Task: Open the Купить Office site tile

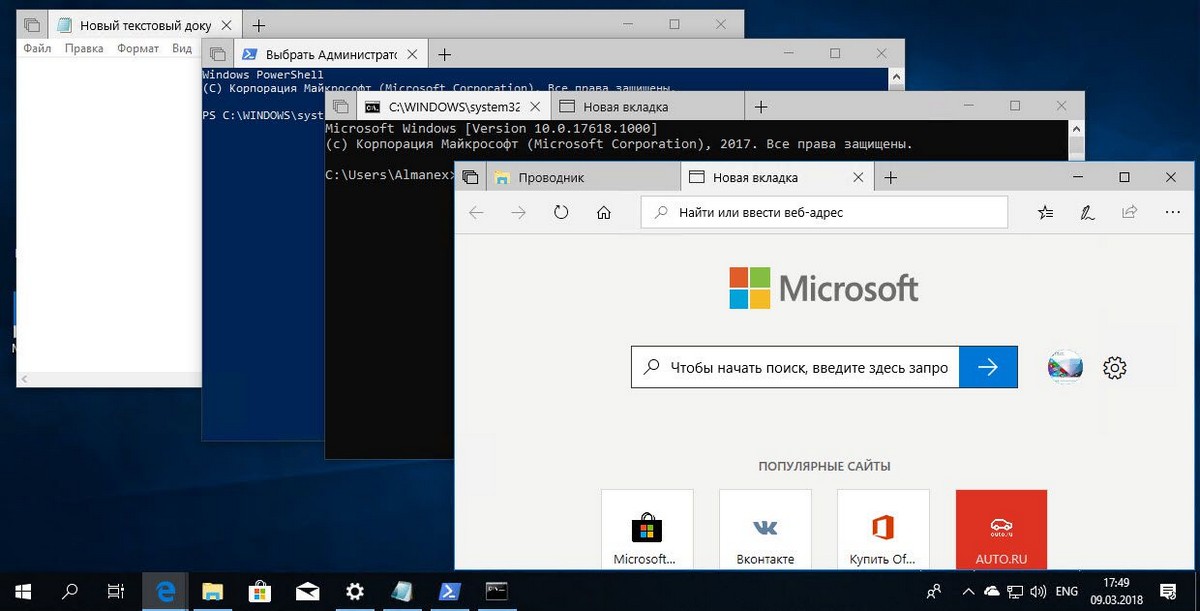Action: [883, 529]
